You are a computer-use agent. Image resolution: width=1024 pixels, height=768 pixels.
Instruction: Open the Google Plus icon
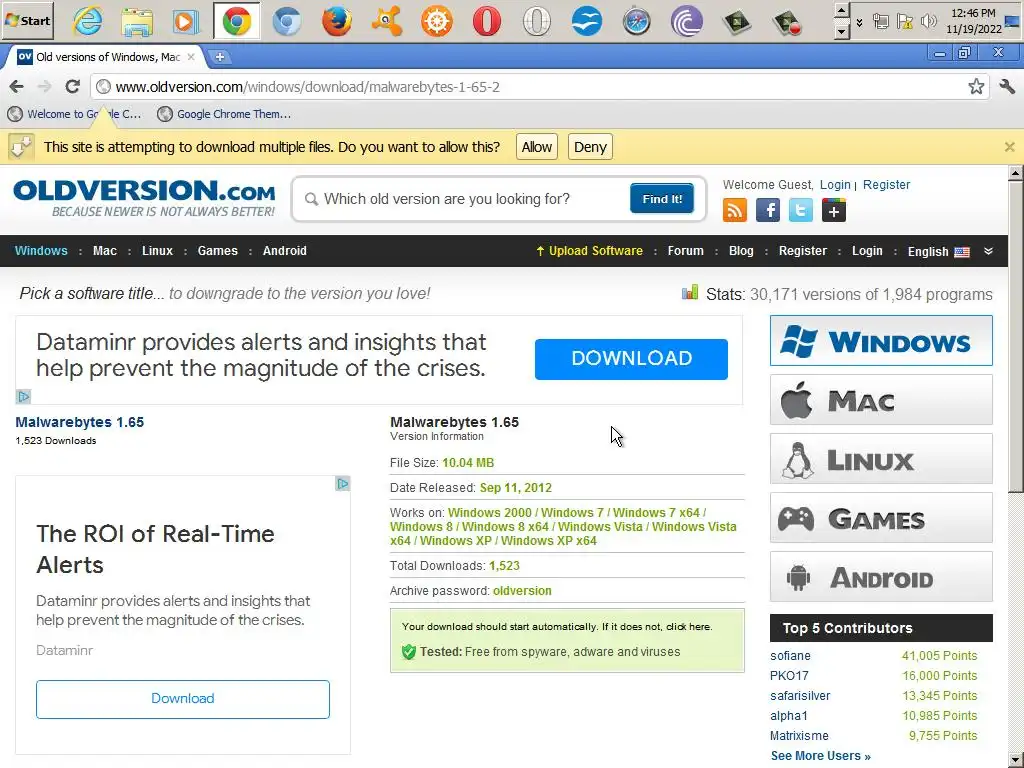pos(833,210)
